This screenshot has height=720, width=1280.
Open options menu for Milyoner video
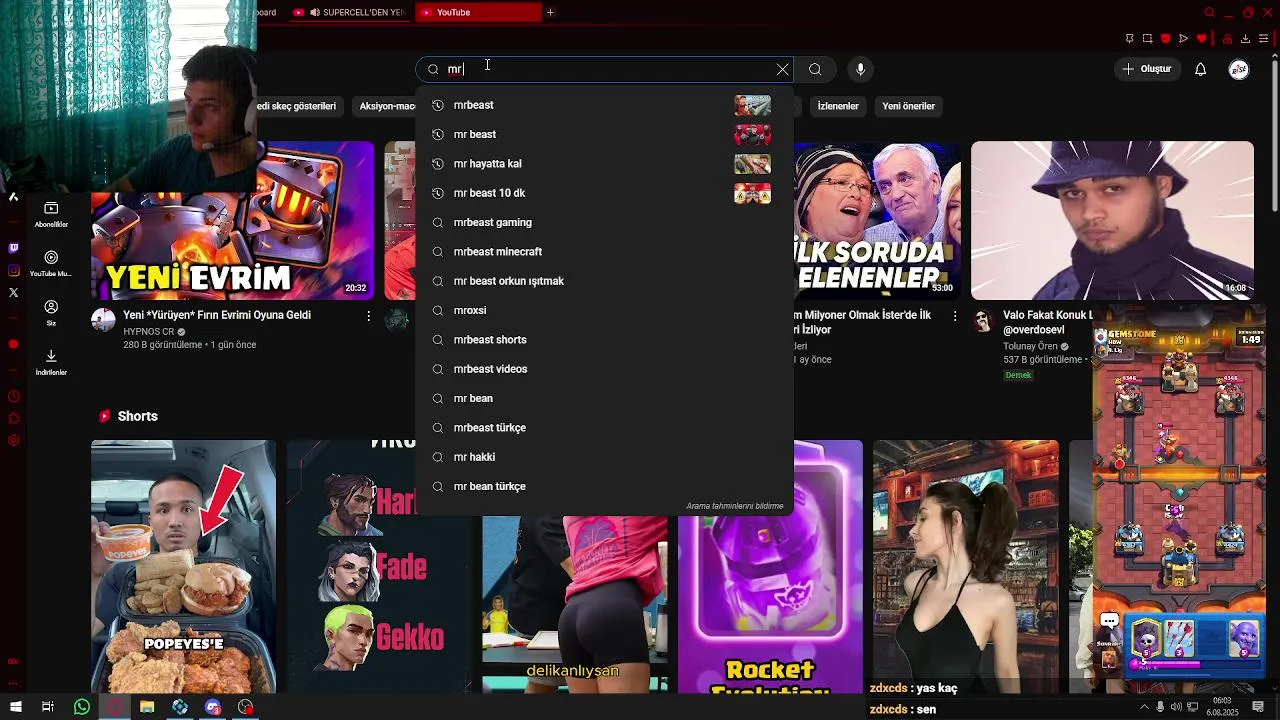954,316
